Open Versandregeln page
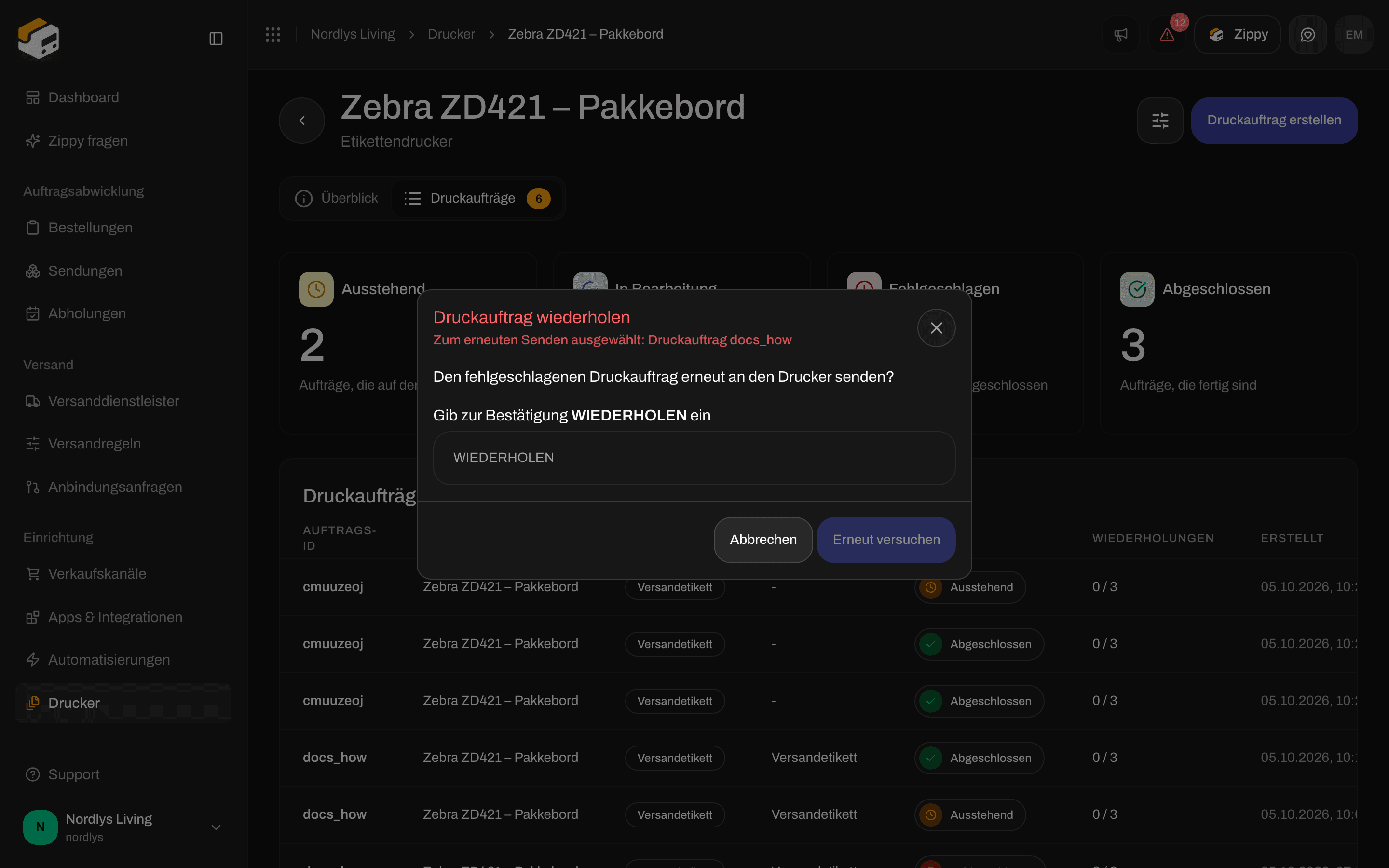This screenshot has height=868, width=1389. 123,443
